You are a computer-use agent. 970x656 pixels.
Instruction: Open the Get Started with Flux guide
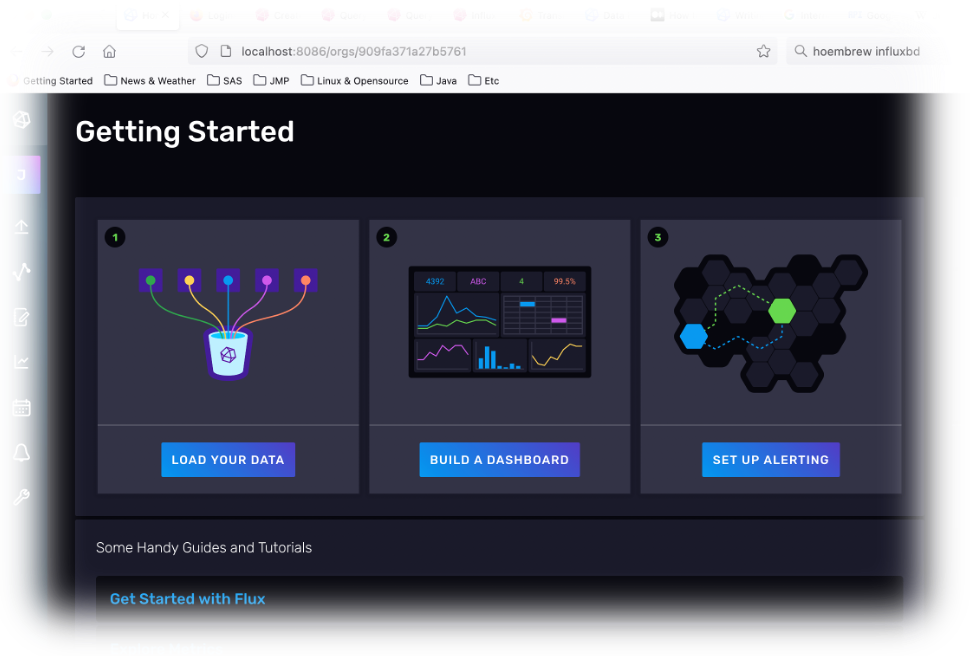click(x=187, y=599)
